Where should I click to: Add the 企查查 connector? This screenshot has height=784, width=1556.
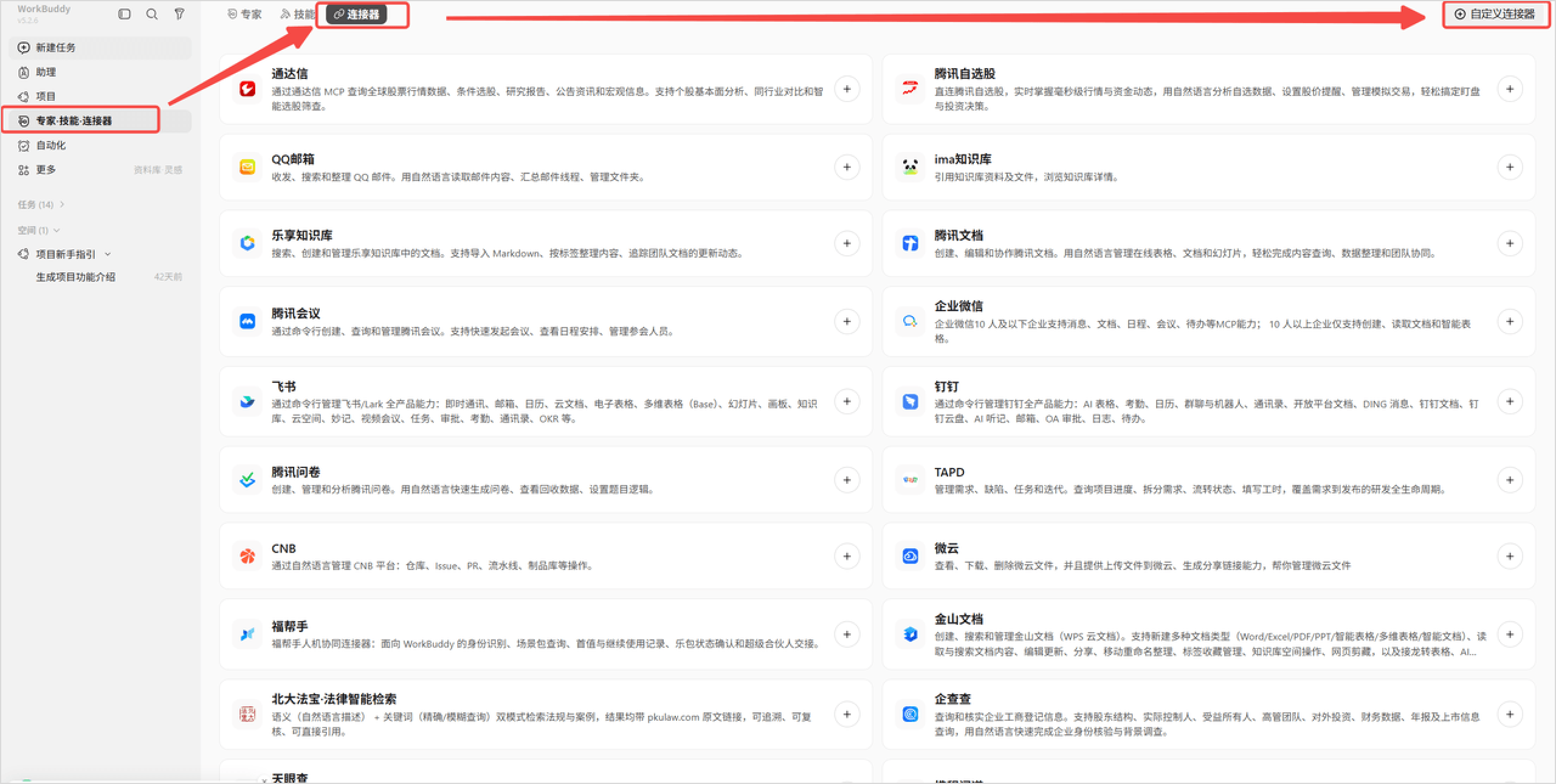(x=1510, y=715)
